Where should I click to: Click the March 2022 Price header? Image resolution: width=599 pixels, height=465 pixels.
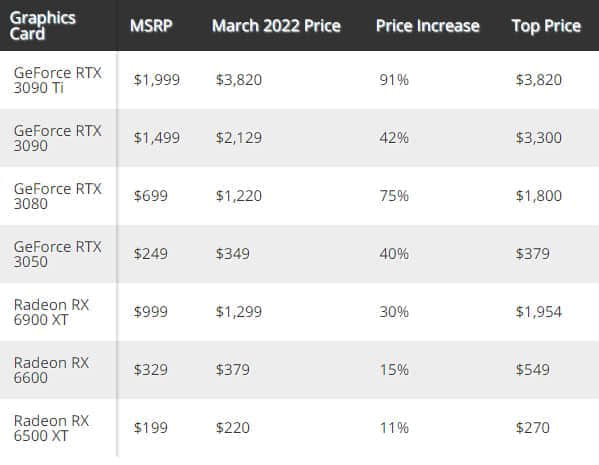pyautogui.click(x=276, y=26)
